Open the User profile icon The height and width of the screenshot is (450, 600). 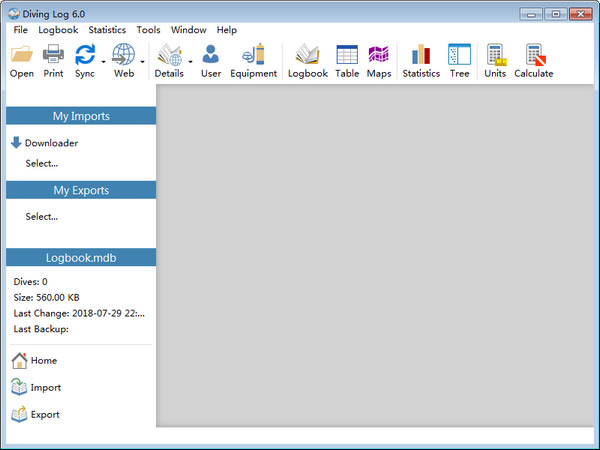point(211,56)
